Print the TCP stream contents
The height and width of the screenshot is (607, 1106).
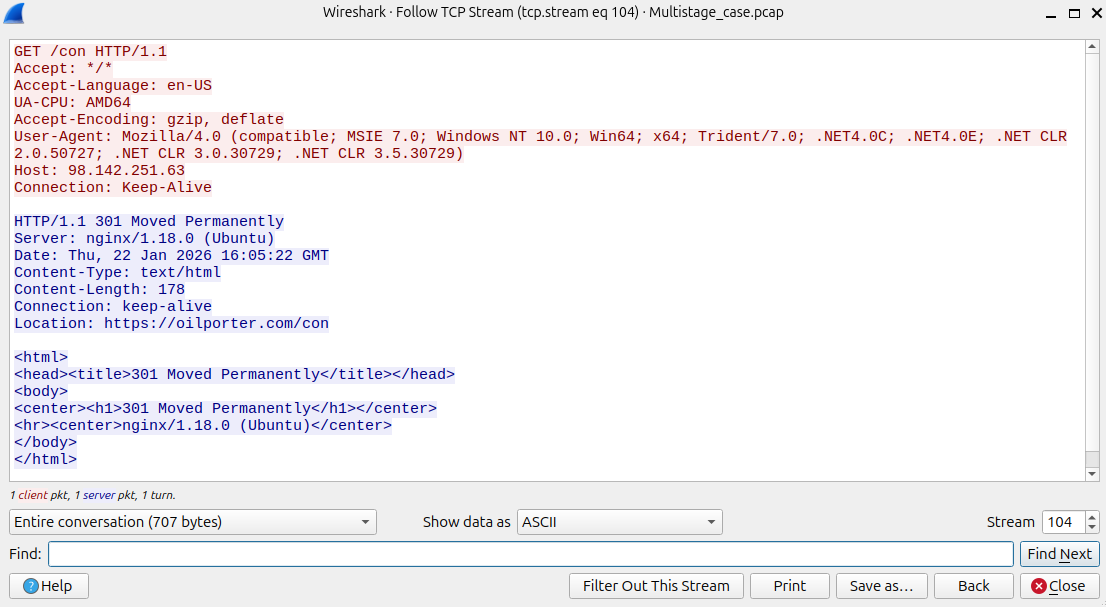(789, 586)
